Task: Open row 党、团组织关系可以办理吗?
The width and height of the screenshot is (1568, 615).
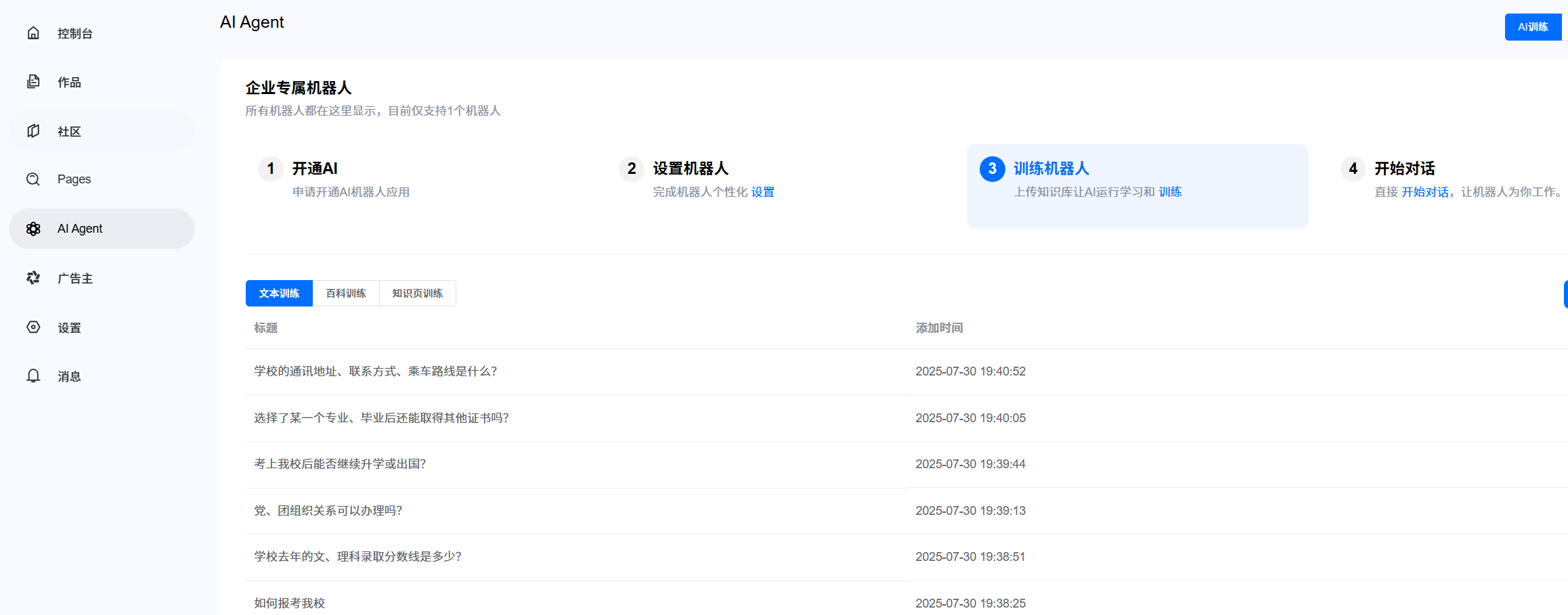Action: [x=328, y=511]
